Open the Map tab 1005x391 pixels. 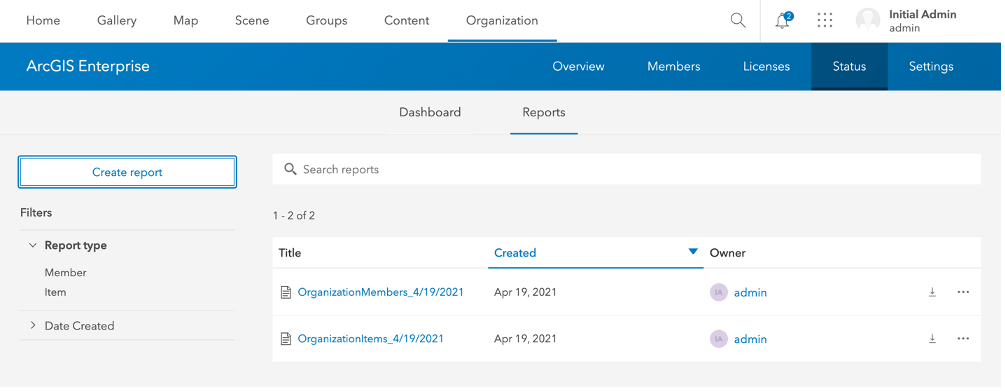[x=185, y=21]
